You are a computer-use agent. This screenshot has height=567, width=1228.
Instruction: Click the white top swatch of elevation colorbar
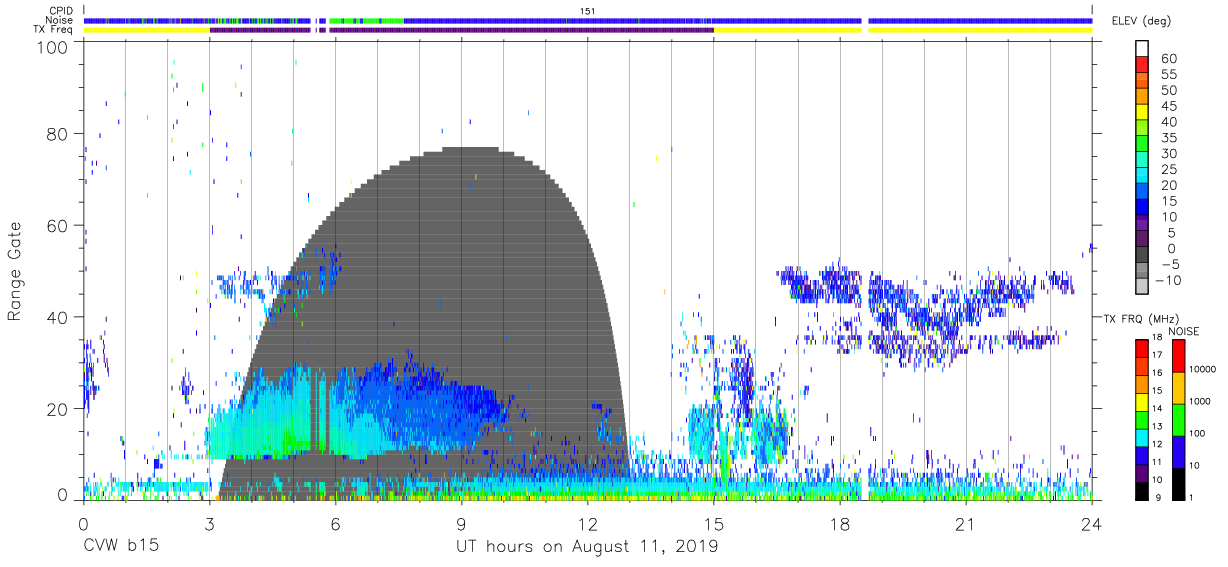1141,49
